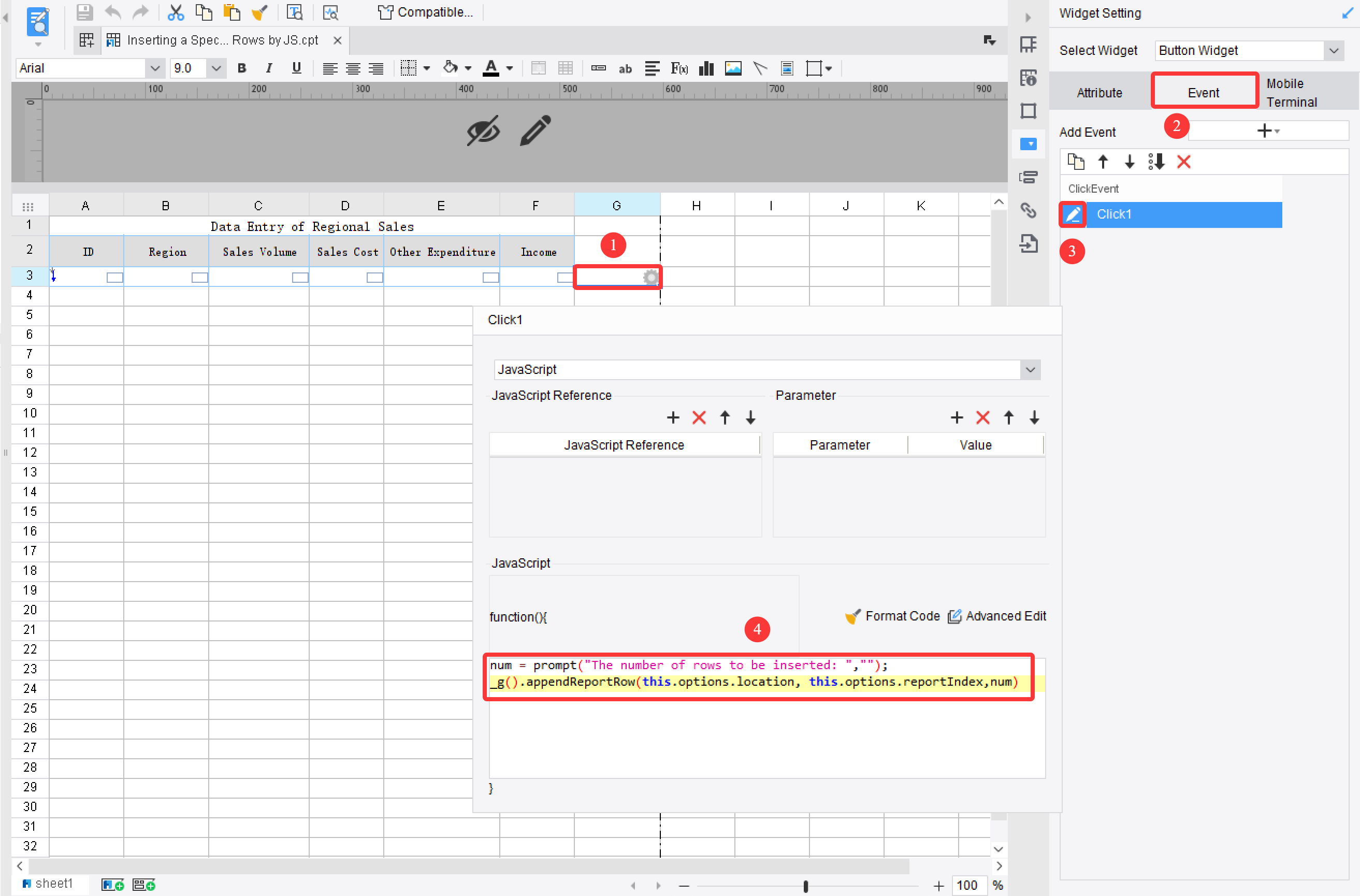Screen dimensions: 1360x896
Task: Open the Select Widget dropdown
Action: 1333,51
